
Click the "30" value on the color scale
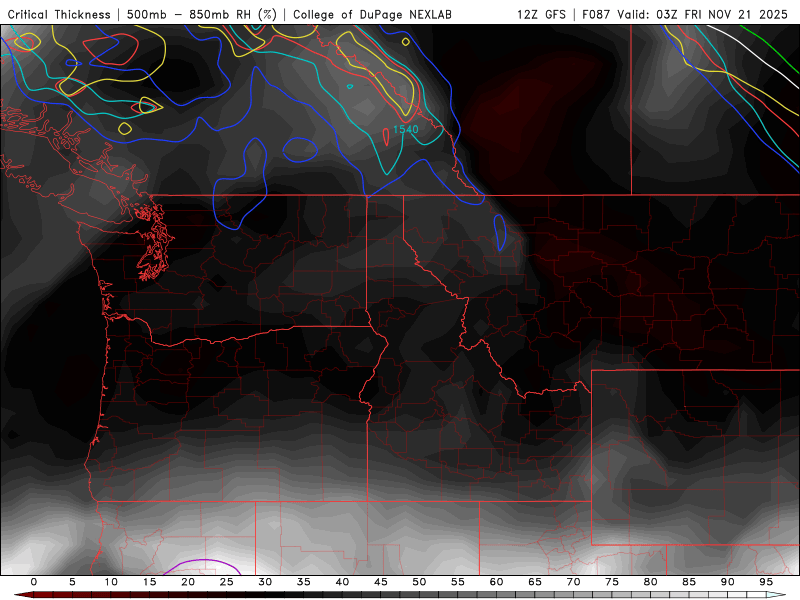265,582
